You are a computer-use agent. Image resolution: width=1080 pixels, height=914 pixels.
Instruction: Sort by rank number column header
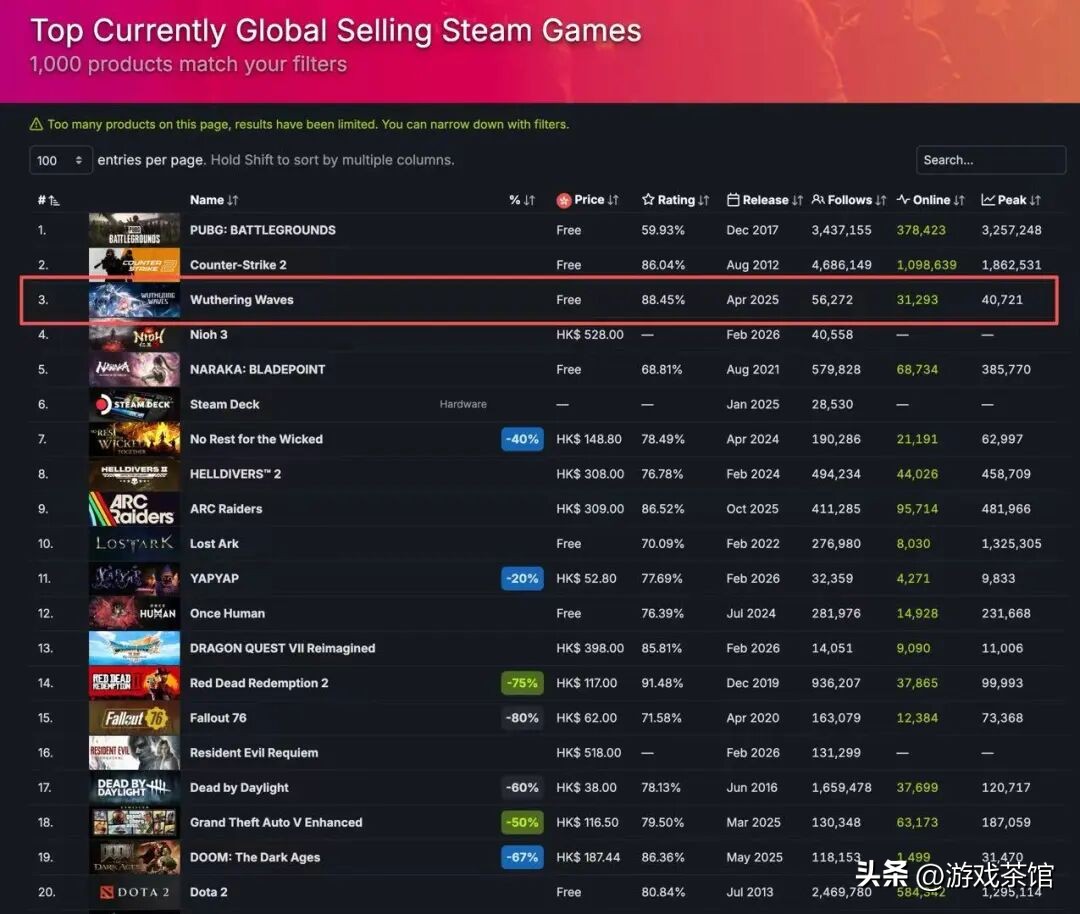(x=48, y=200)
